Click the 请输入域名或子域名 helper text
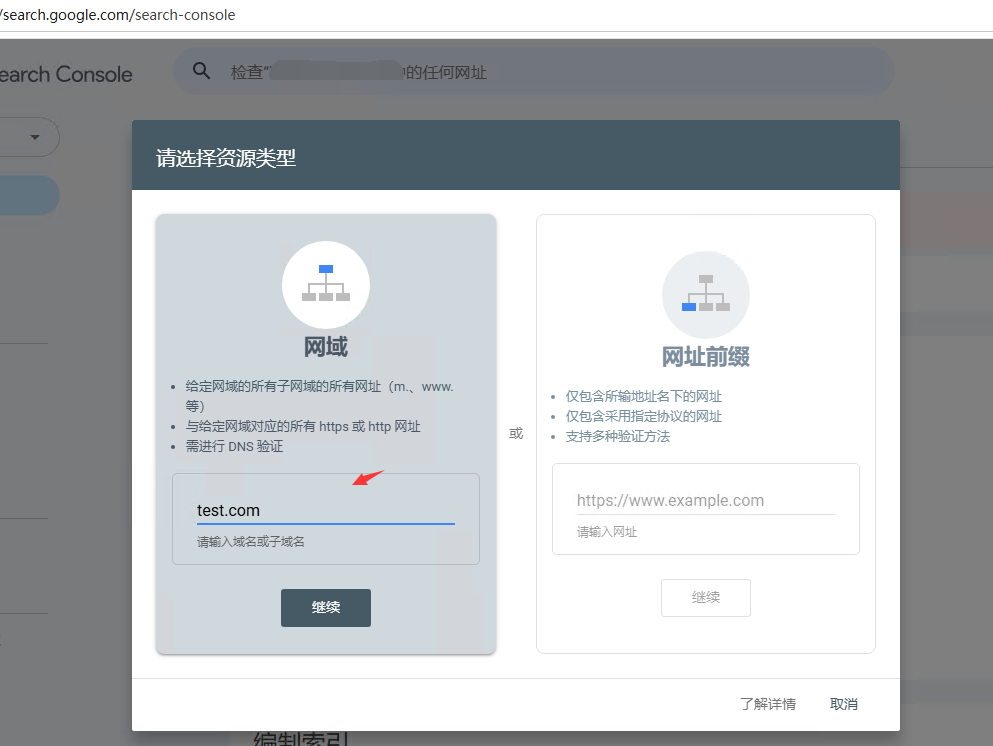993x746 pixels. pos(251,542)
